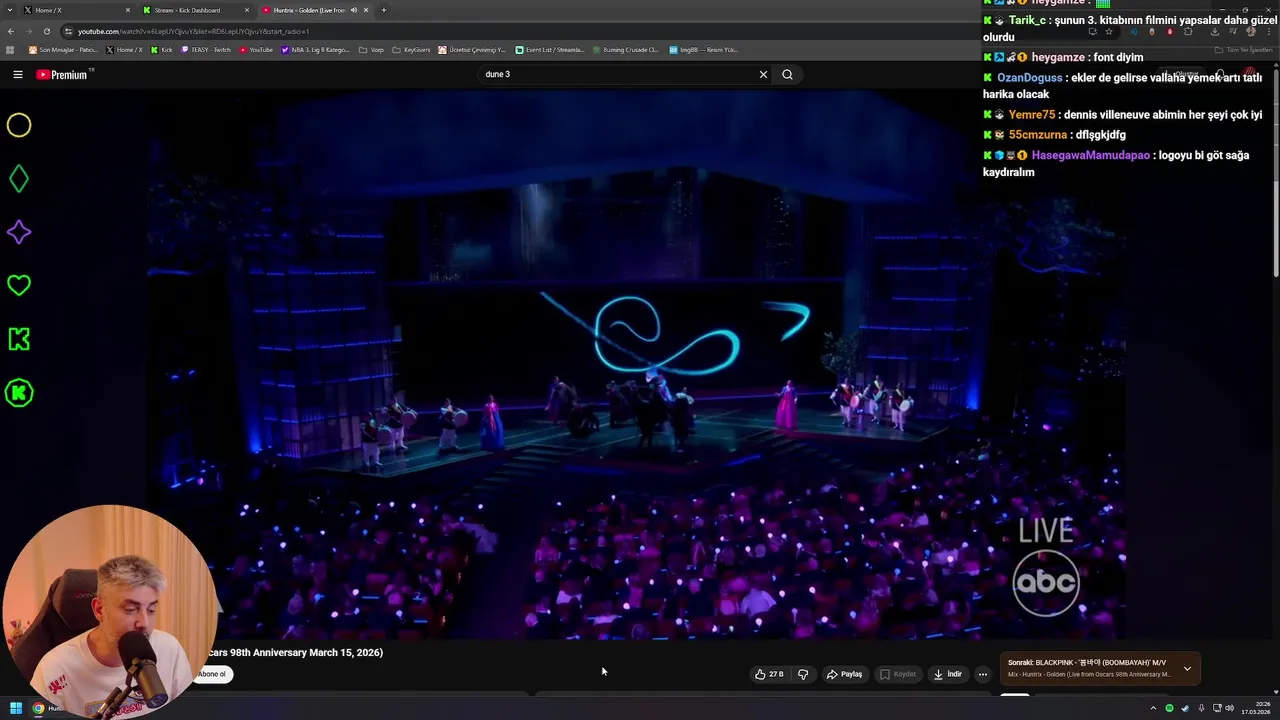Go forward in browser history
1280x720 pixels.
click(28, 31)
